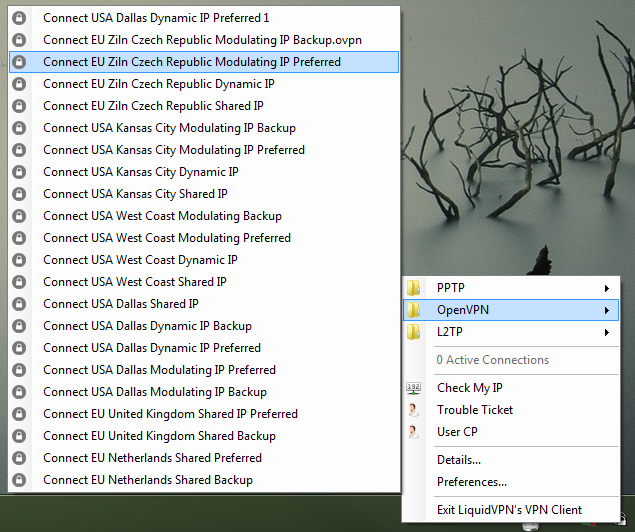Click the OpenVPN folder icon
635x532 pixels.
pyautogui.click(x=413, y=310)
